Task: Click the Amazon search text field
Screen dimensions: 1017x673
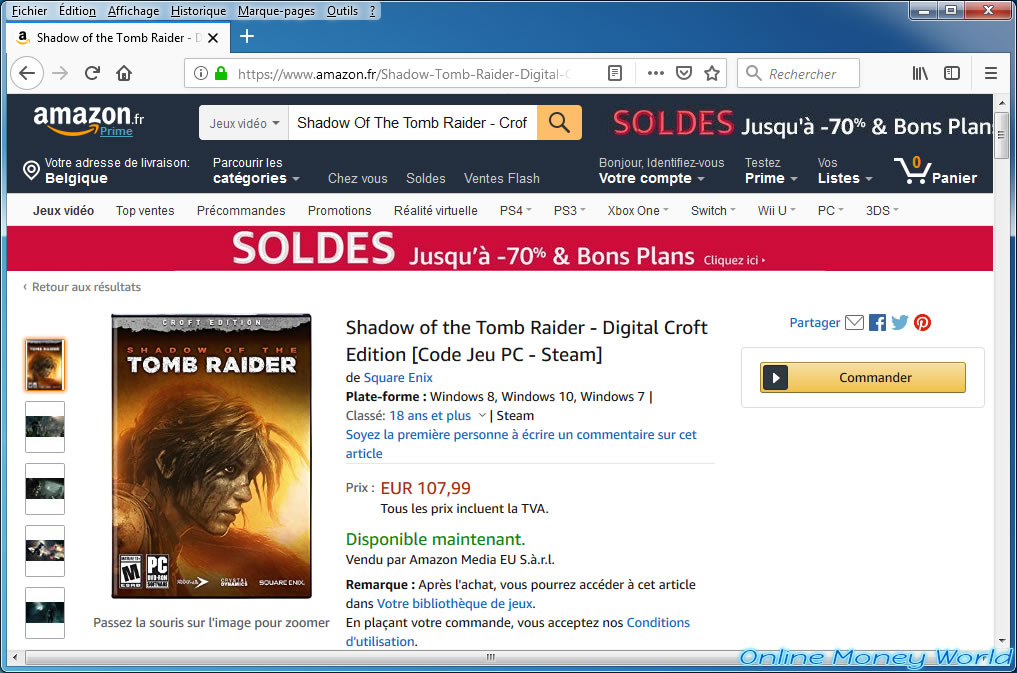Action: click(x=413, y=123)
